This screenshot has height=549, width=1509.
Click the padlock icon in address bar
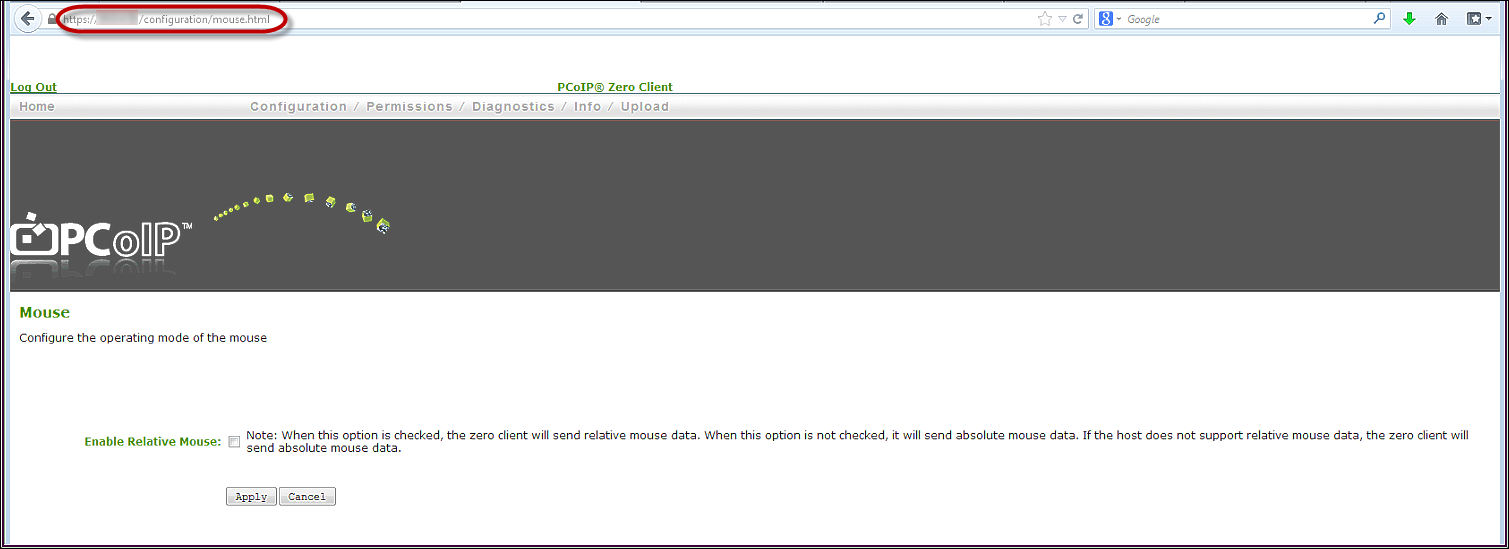51,19
